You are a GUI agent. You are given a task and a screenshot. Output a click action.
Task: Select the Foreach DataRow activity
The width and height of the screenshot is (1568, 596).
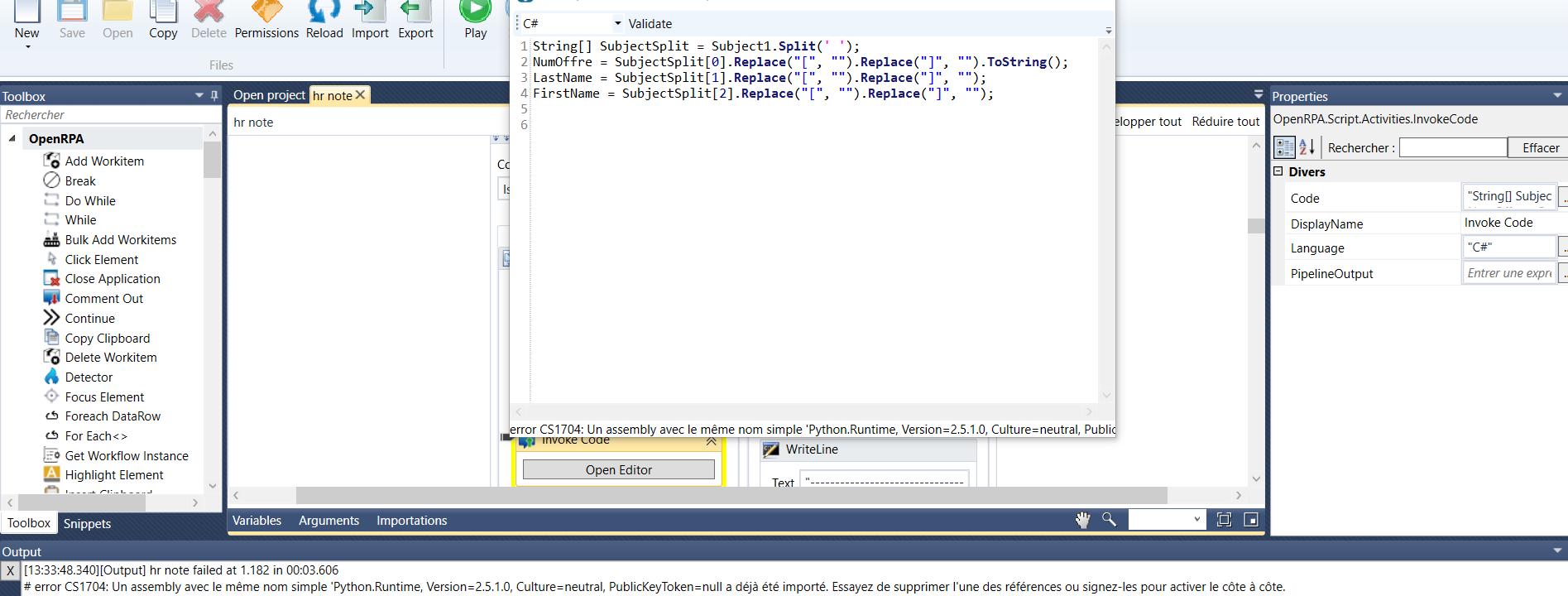tap(113, 416)
